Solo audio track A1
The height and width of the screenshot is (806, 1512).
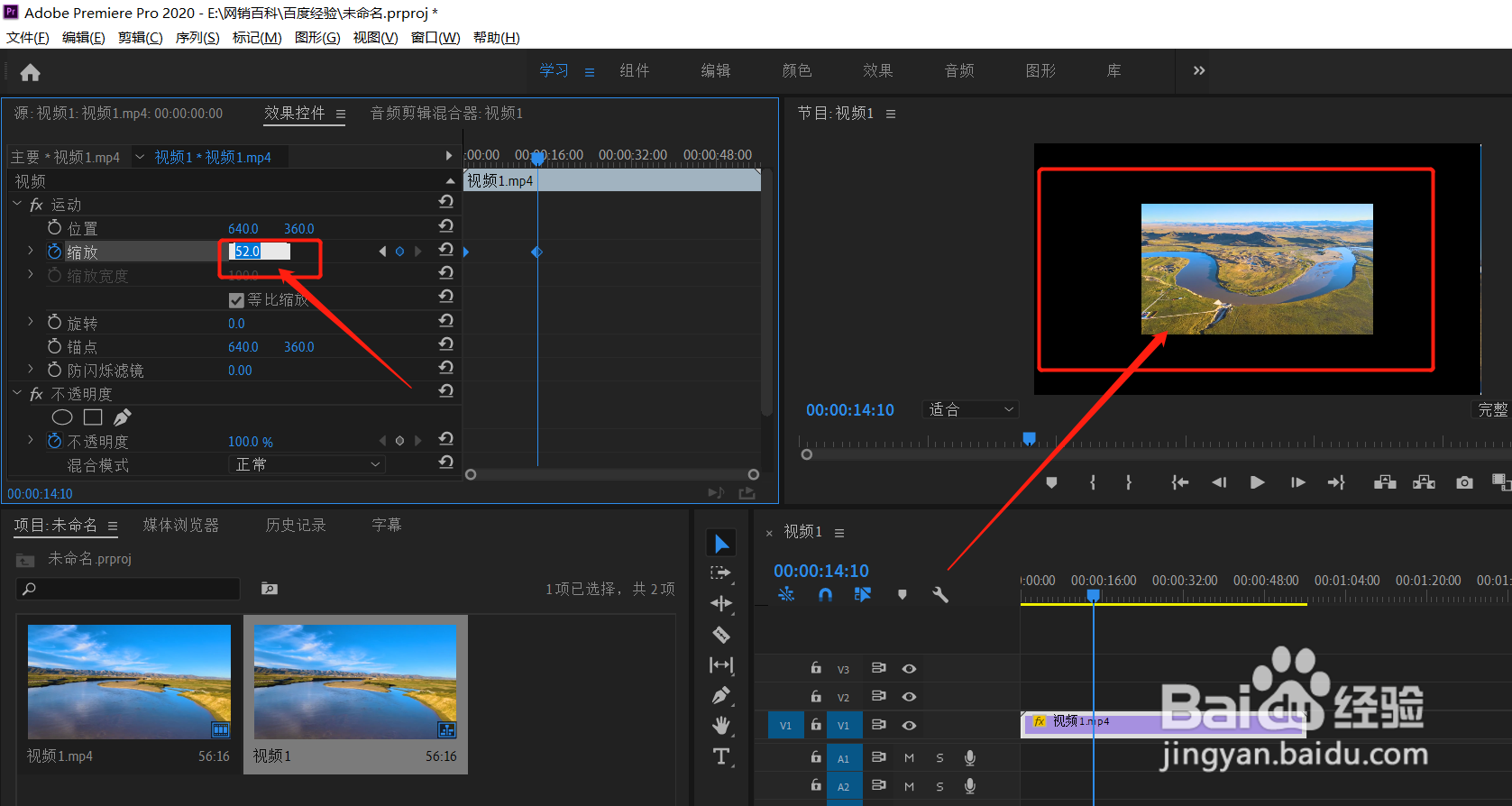[939, 758]
